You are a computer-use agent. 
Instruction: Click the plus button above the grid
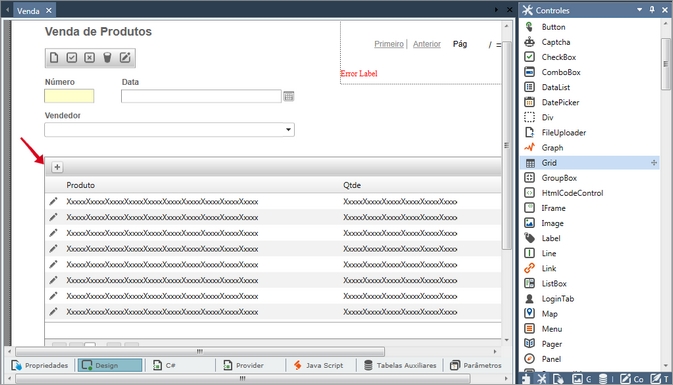coord(57,167)
